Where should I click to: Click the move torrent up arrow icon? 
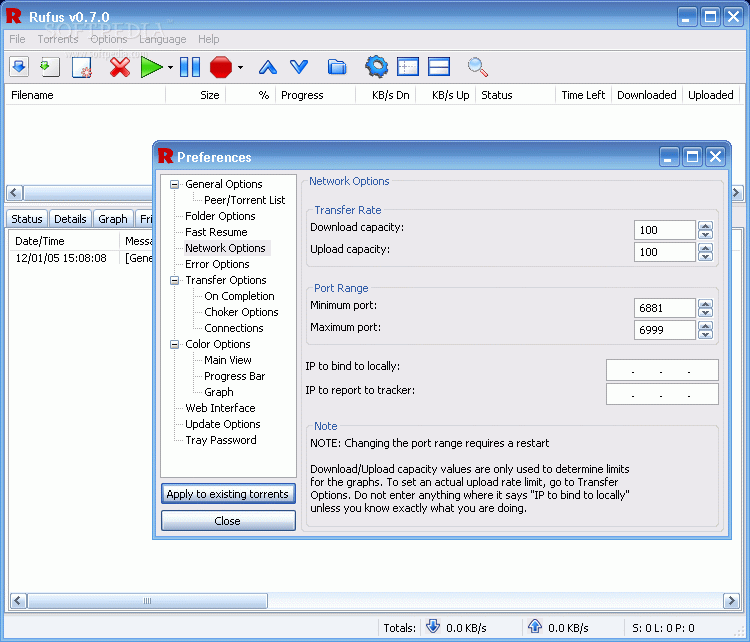pyautogui.click(x=268, y=66)
